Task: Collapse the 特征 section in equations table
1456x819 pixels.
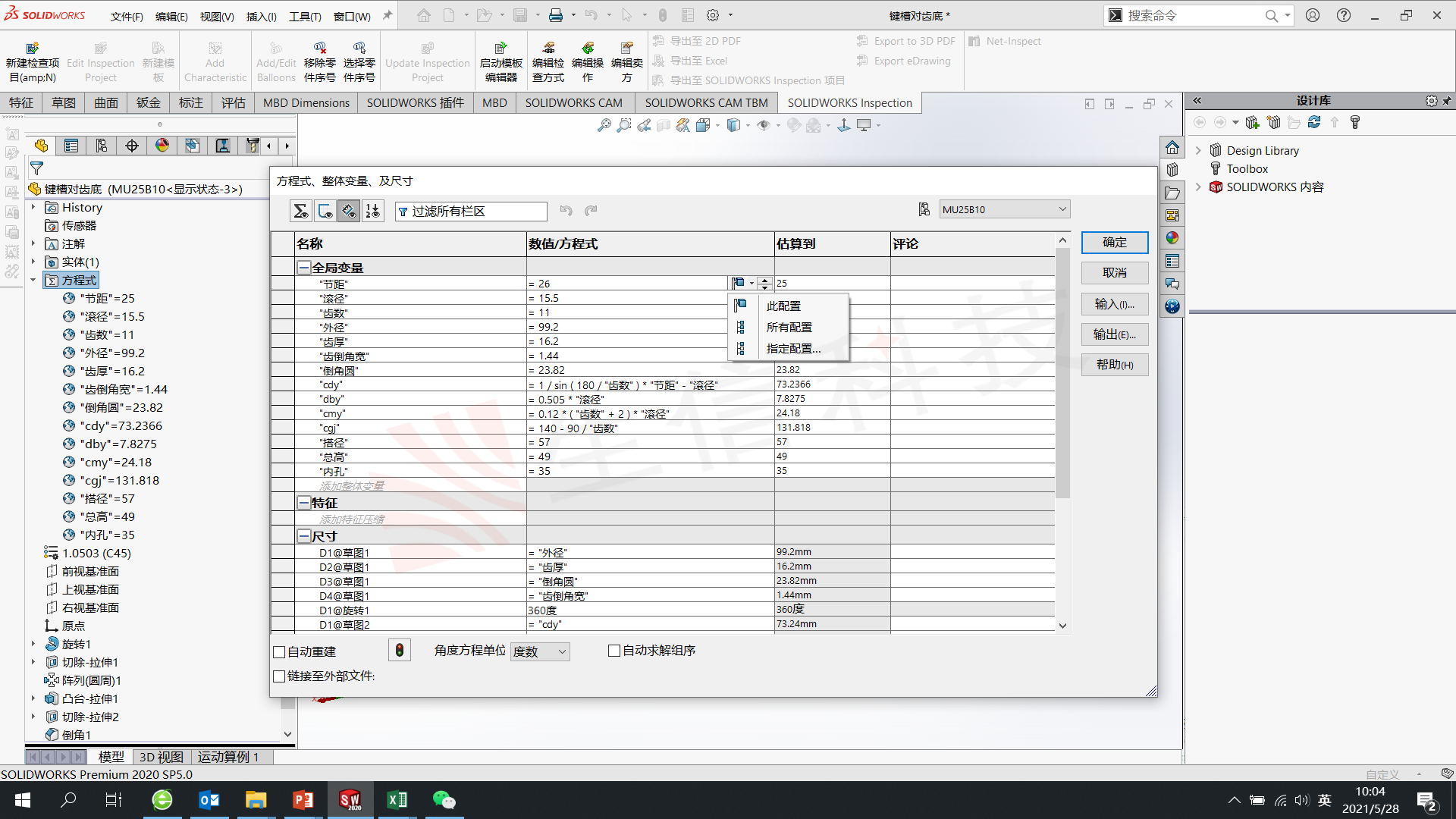Action: (303, 503)
